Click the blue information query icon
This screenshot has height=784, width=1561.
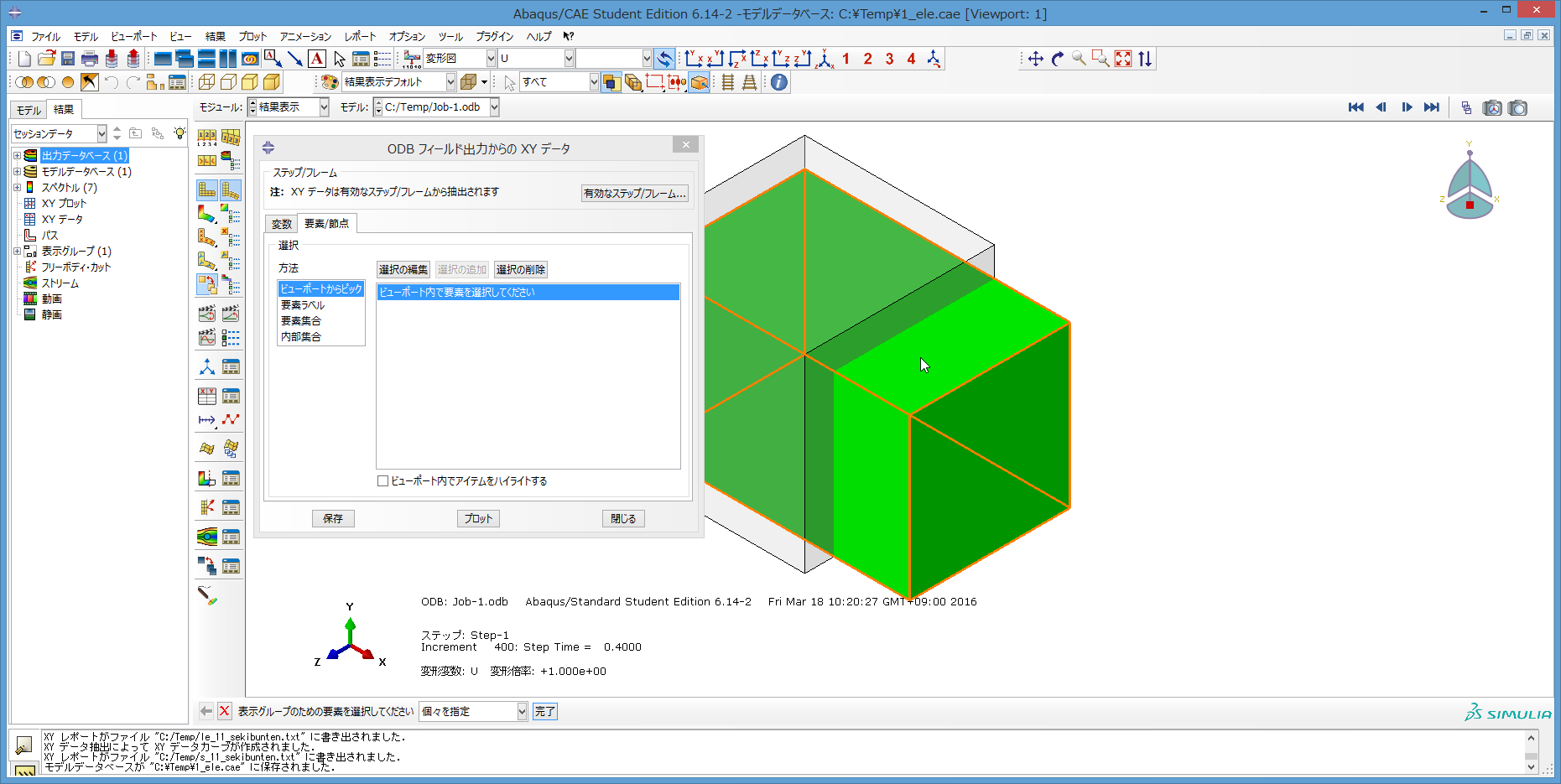coord(779,82)
